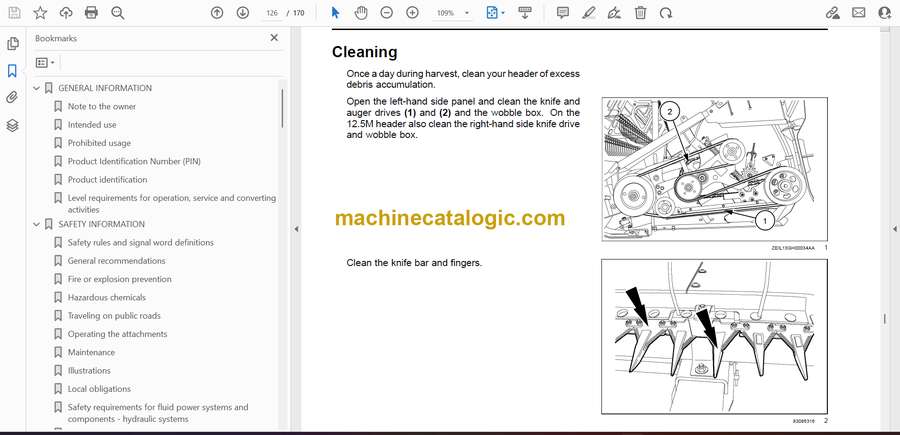Open the layers panel

(12, 126)
